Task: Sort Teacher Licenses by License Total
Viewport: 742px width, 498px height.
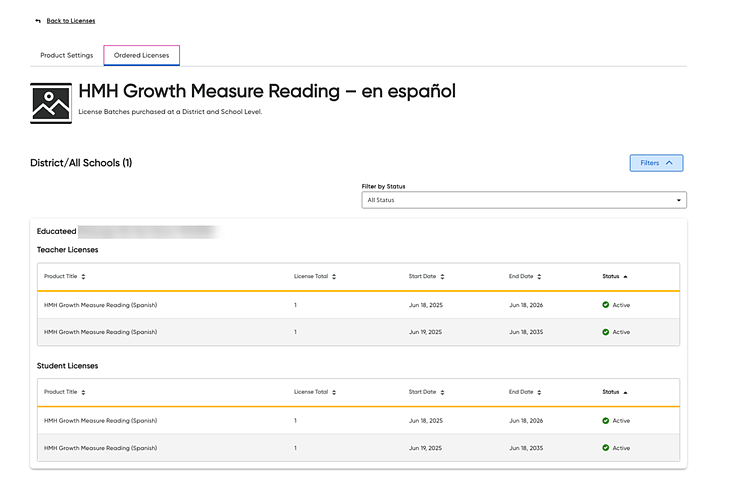Action: (x=315, y=276)
